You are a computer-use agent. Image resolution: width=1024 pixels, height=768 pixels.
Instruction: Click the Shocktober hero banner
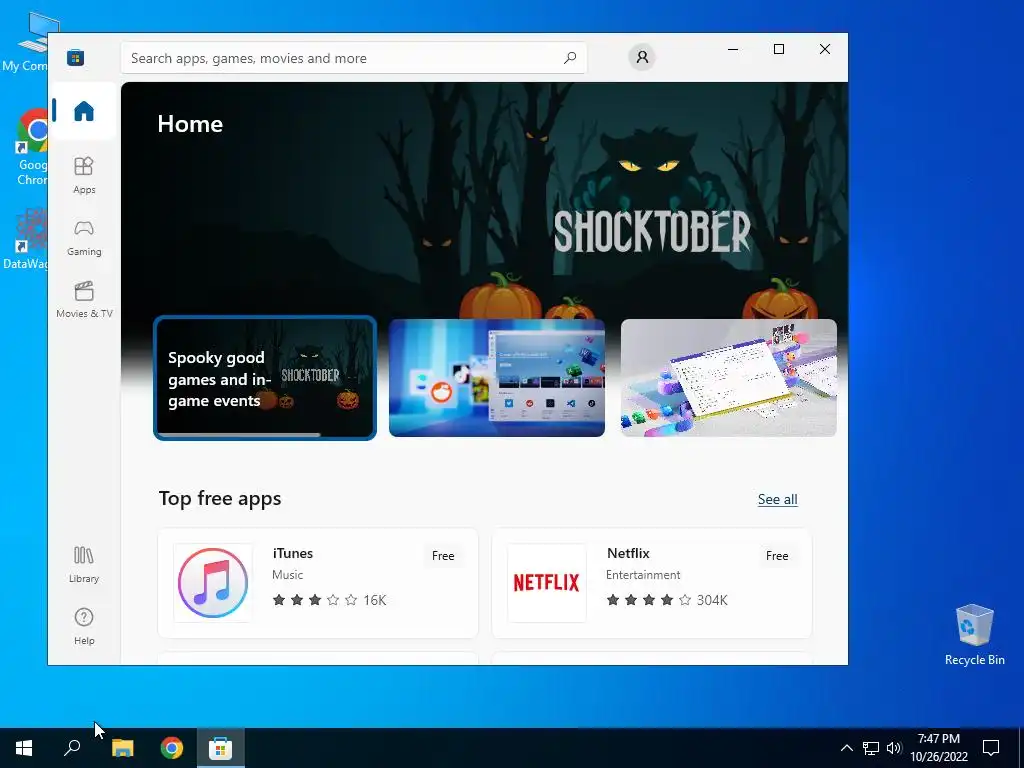point(485,199)
